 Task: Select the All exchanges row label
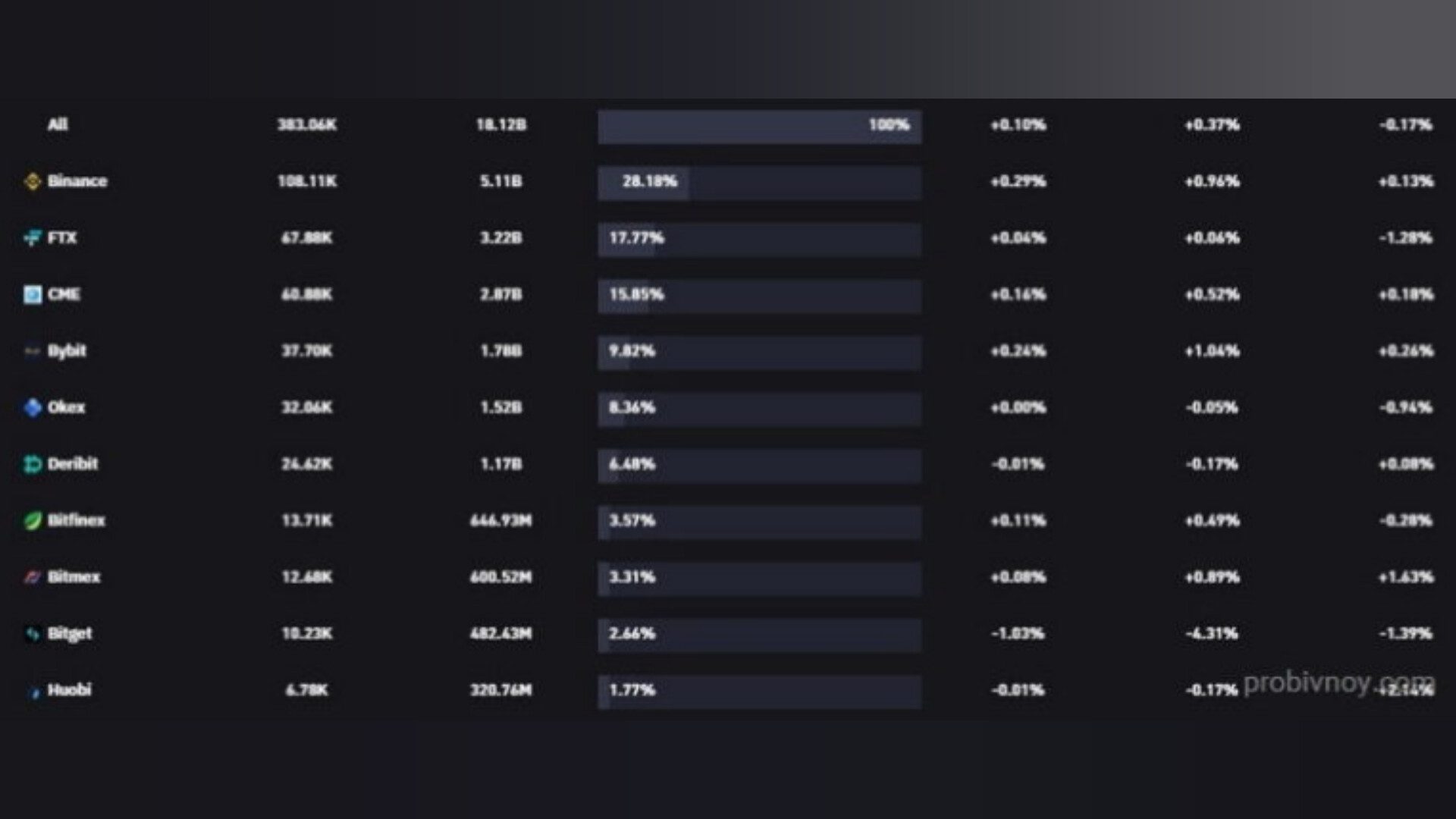coord(58,124)
